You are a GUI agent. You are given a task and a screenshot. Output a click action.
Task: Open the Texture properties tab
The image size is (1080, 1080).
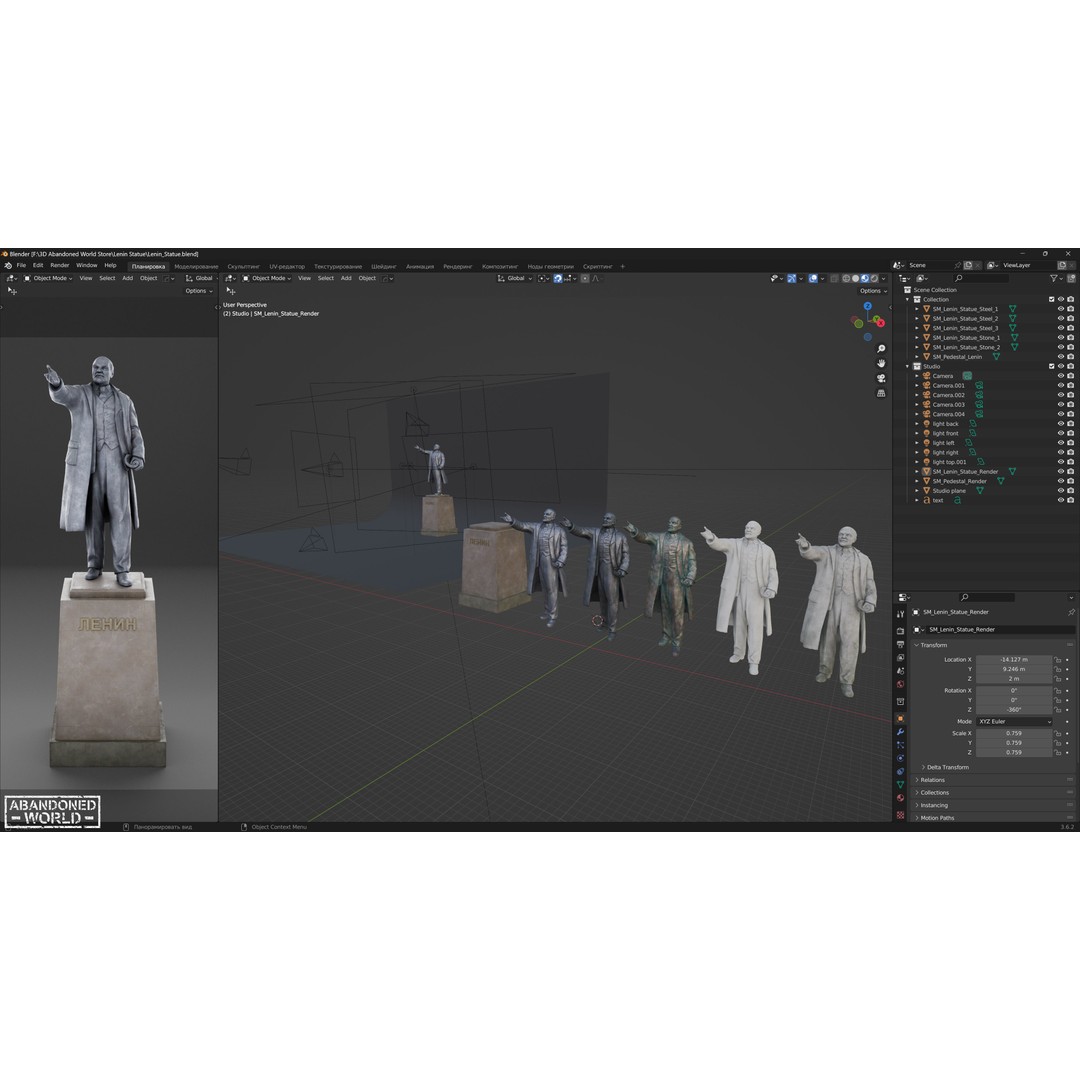(x=900, y=815)
